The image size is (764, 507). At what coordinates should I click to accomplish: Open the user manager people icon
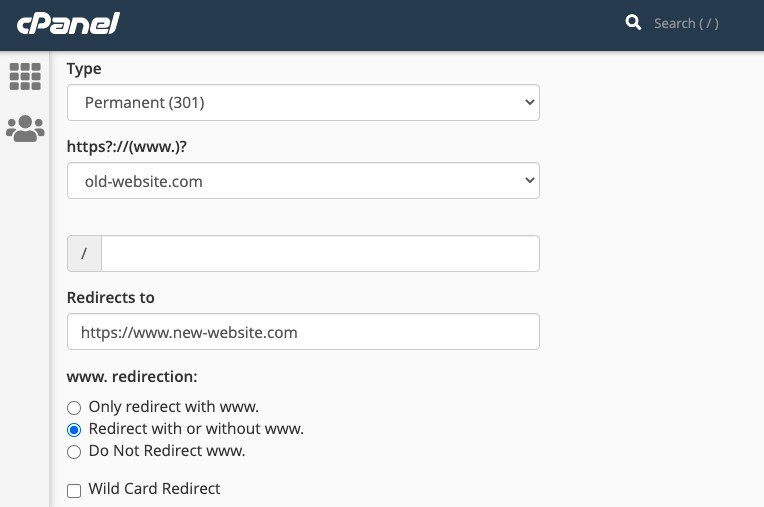(25, 129)
